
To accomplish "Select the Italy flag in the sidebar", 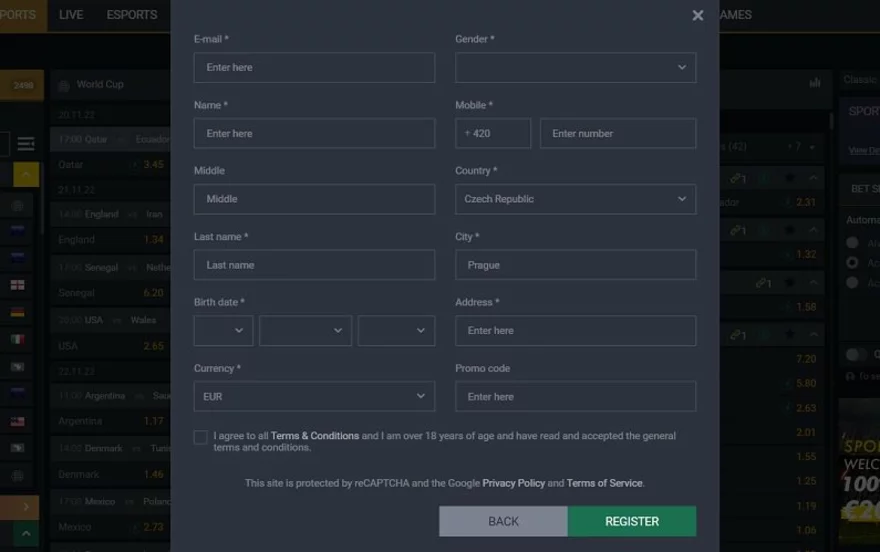I will [17, 340].
